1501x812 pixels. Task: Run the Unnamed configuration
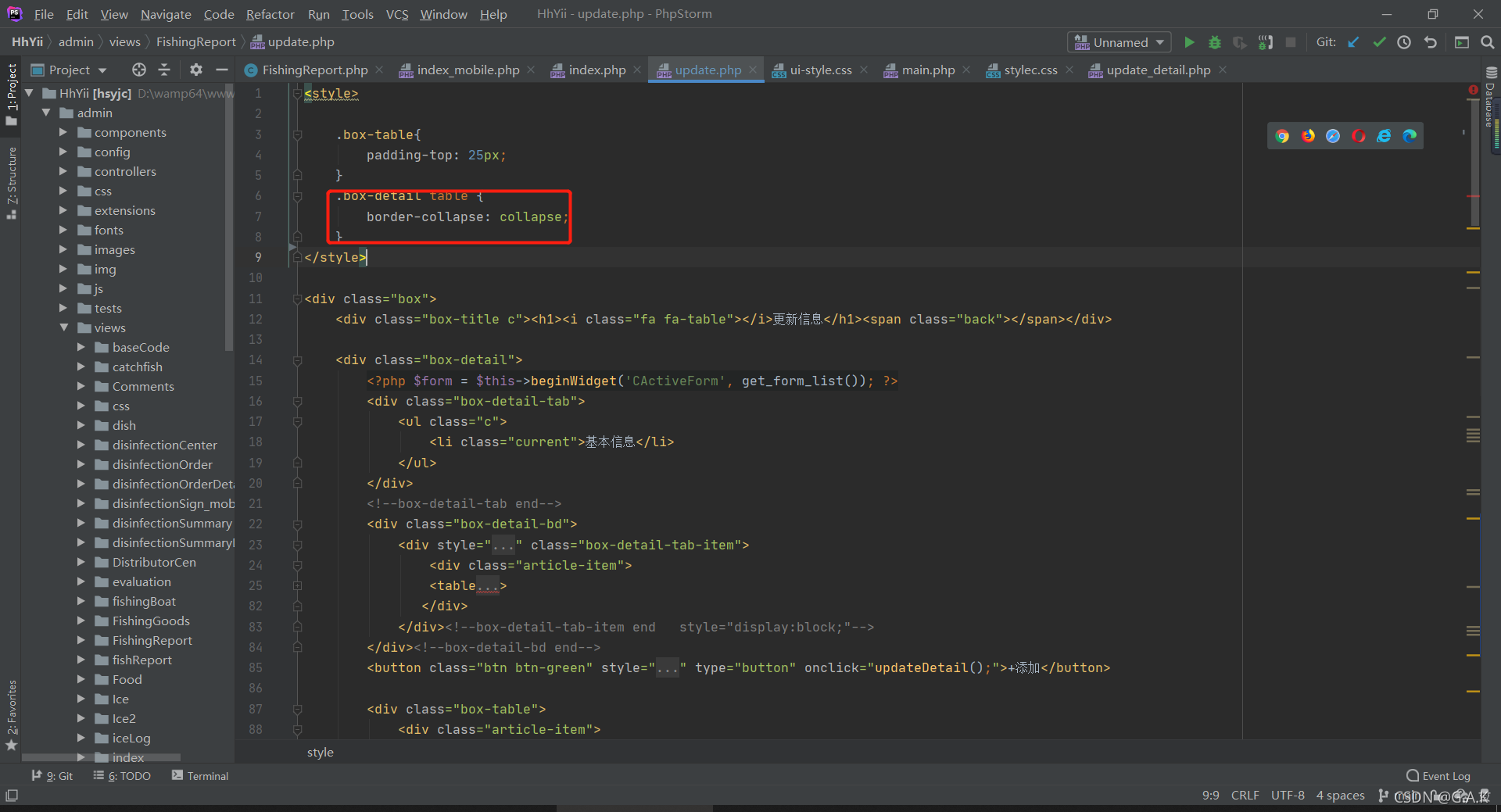(1189, 42)
